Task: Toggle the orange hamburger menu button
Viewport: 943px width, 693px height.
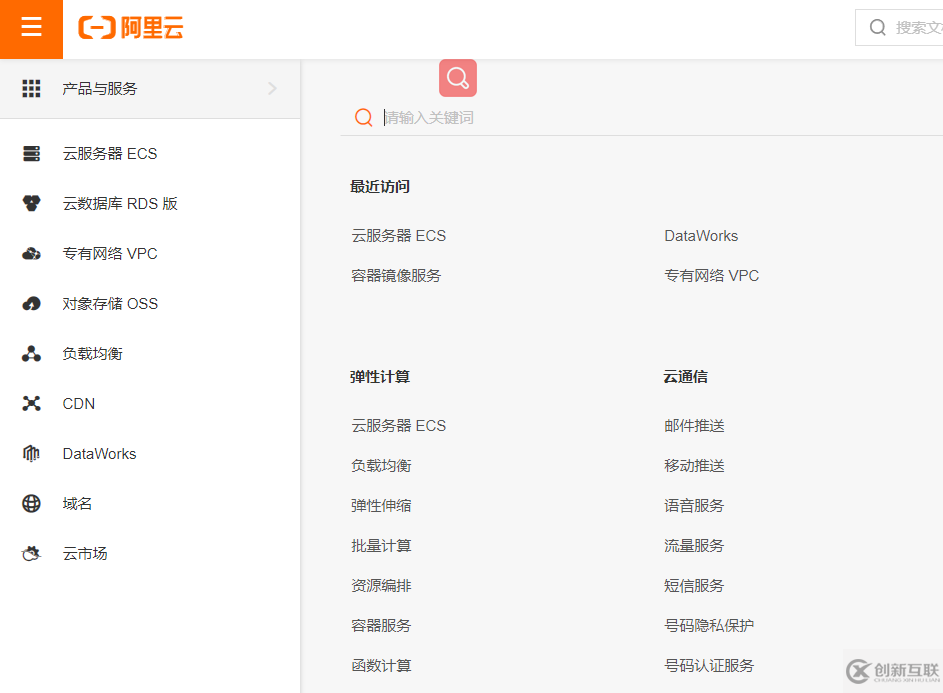Action: pos(31,29)
